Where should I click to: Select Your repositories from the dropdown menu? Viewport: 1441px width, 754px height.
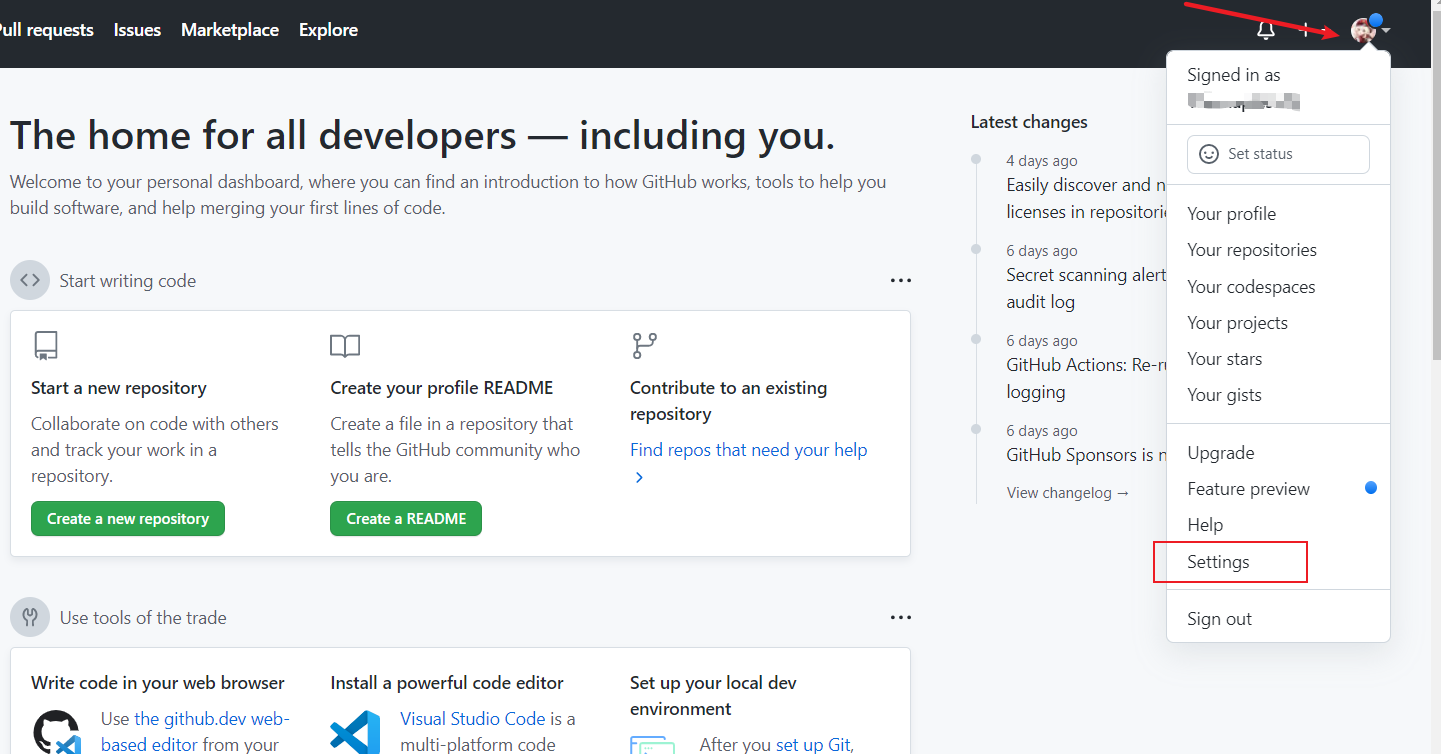1251,250
